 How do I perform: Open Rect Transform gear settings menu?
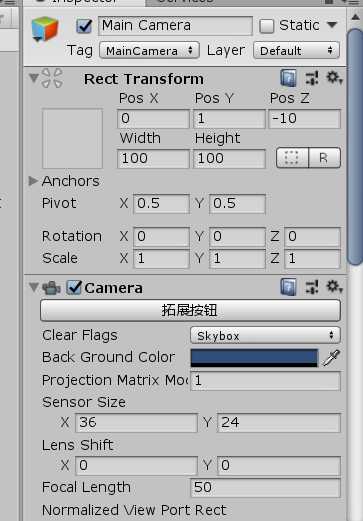tap(334, 78)
